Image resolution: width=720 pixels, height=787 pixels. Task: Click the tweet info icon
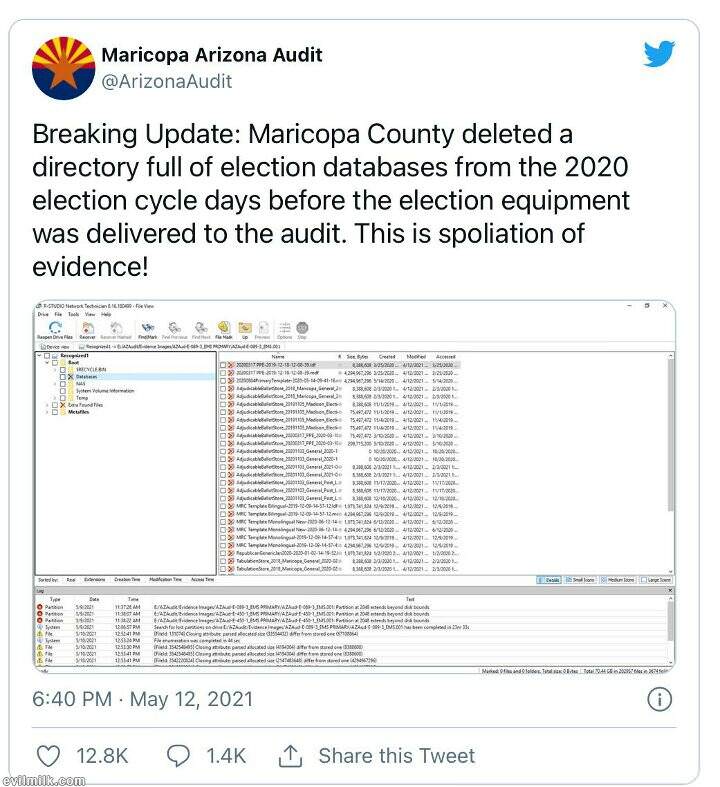[658, 700]
